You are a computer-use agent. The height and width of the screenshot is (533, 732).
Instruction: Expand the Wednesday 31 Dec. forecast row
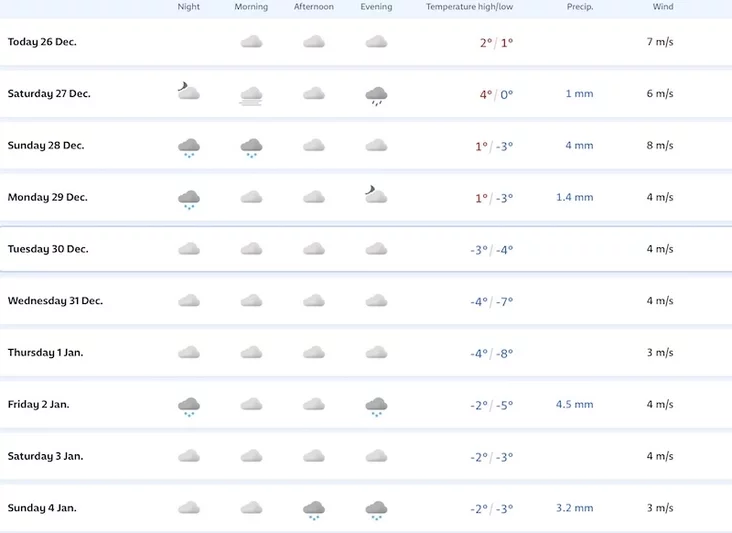tap(55, 301)
